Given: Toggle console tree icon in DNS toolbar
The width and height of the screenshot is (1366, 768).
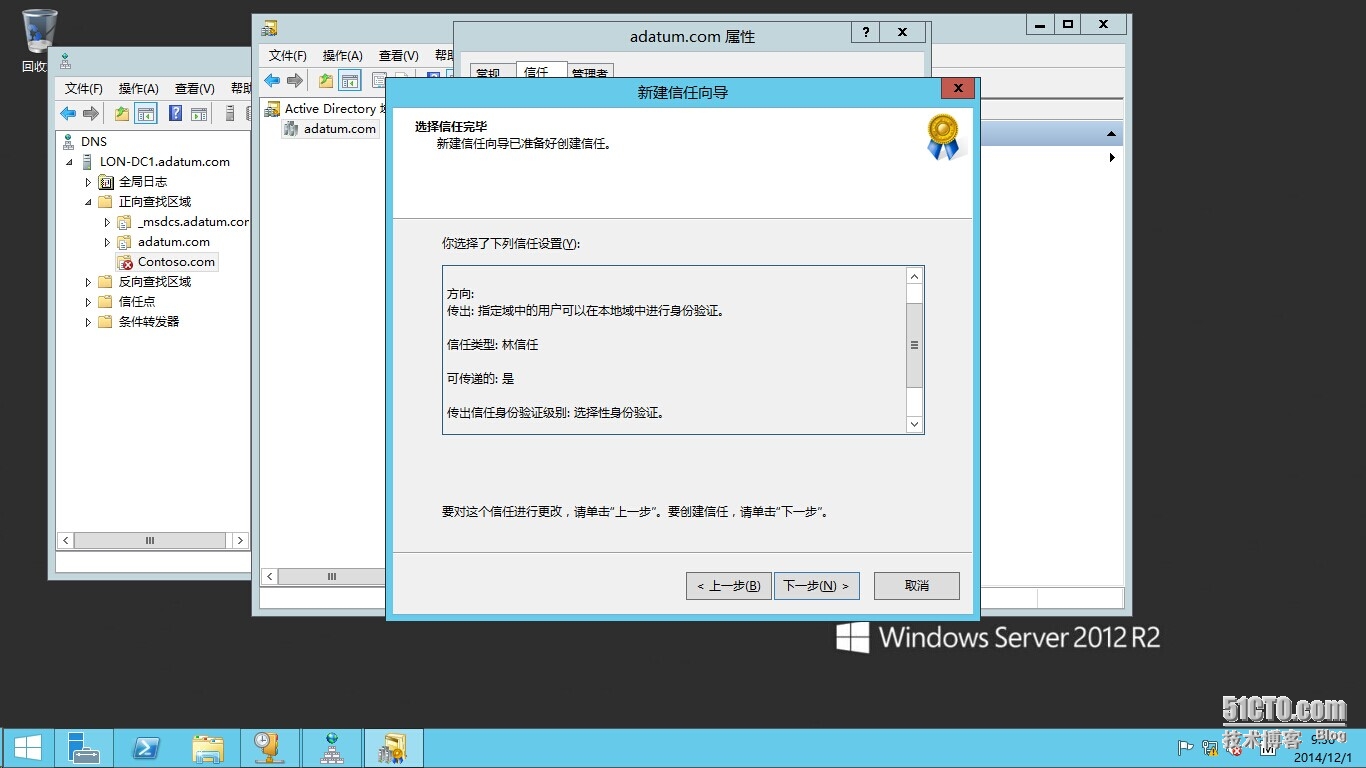Looking at the screenshot, I should (146, 114).
